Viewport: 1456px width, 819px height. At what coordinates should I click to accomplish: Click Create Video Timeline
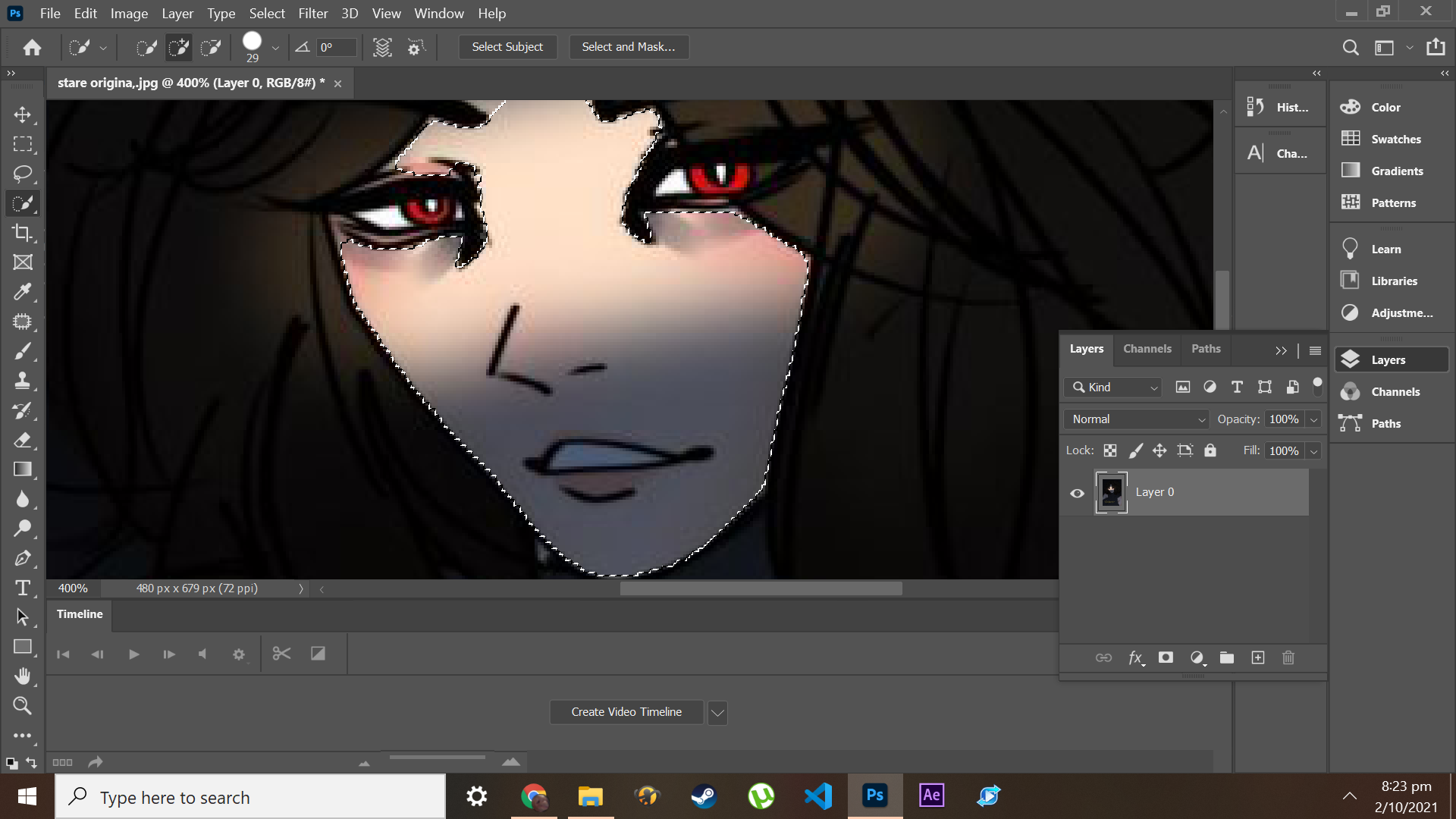point(626,711)
